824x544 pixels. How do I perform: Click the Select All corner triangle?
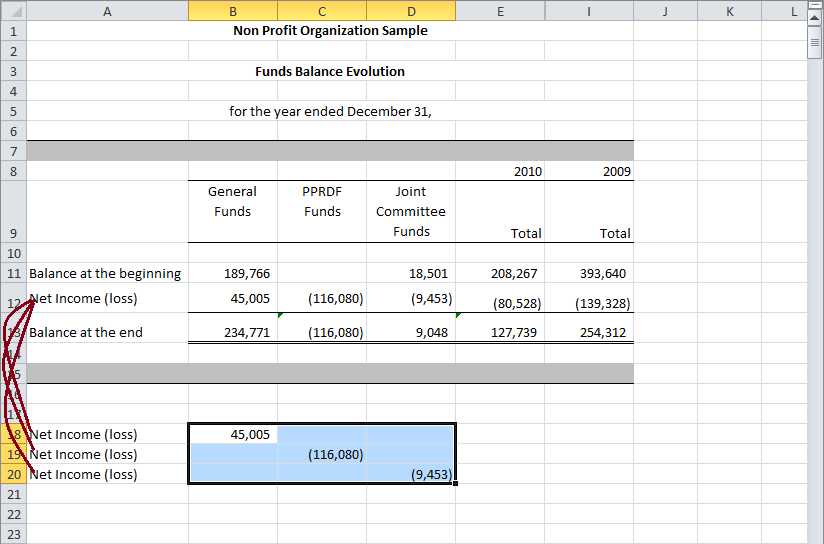(14, 11)
